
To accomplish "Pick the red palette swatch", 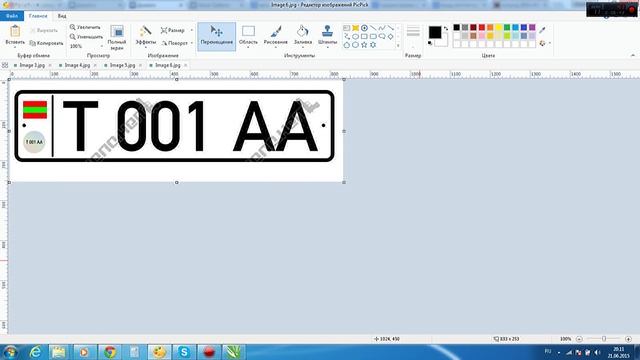I will coord(482,27).
